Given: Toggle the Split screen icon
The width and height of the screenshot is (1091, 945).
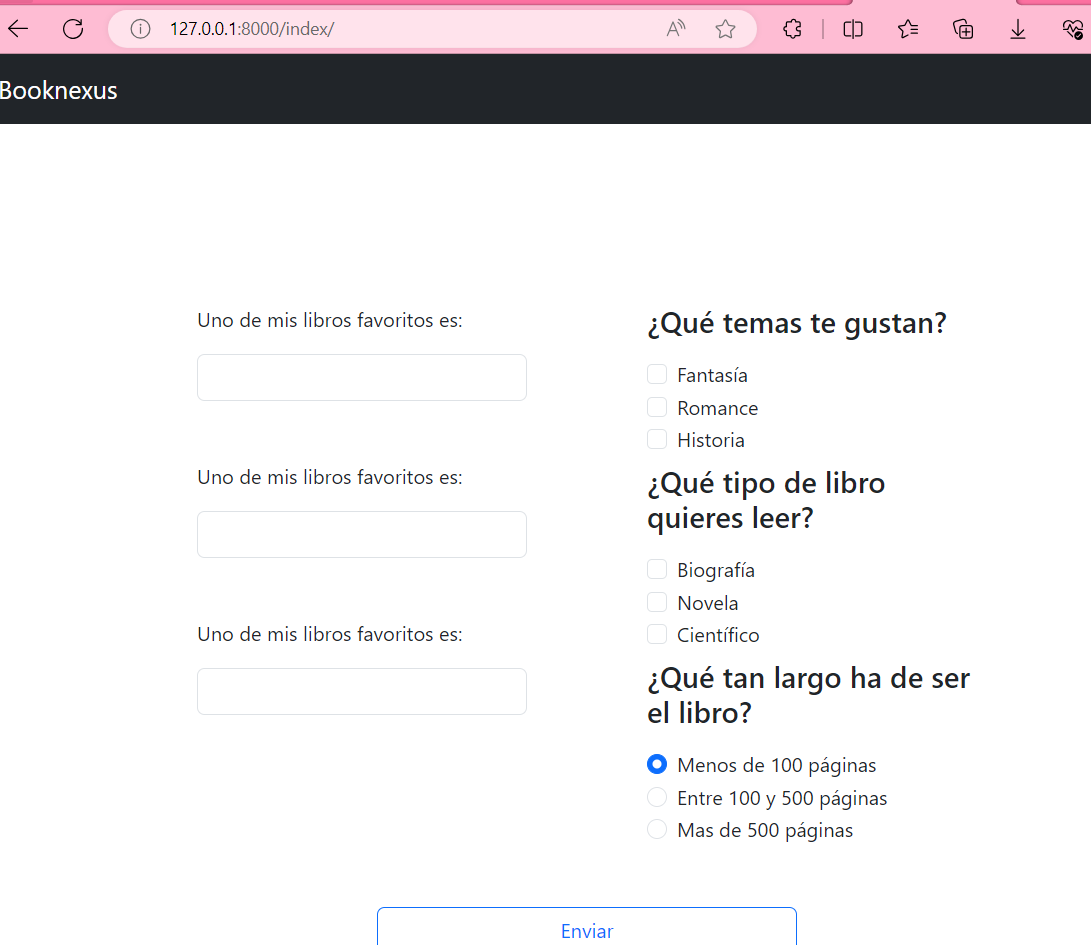Looking at the screenshot, I should pyautogui.click(x=853, y=29).
